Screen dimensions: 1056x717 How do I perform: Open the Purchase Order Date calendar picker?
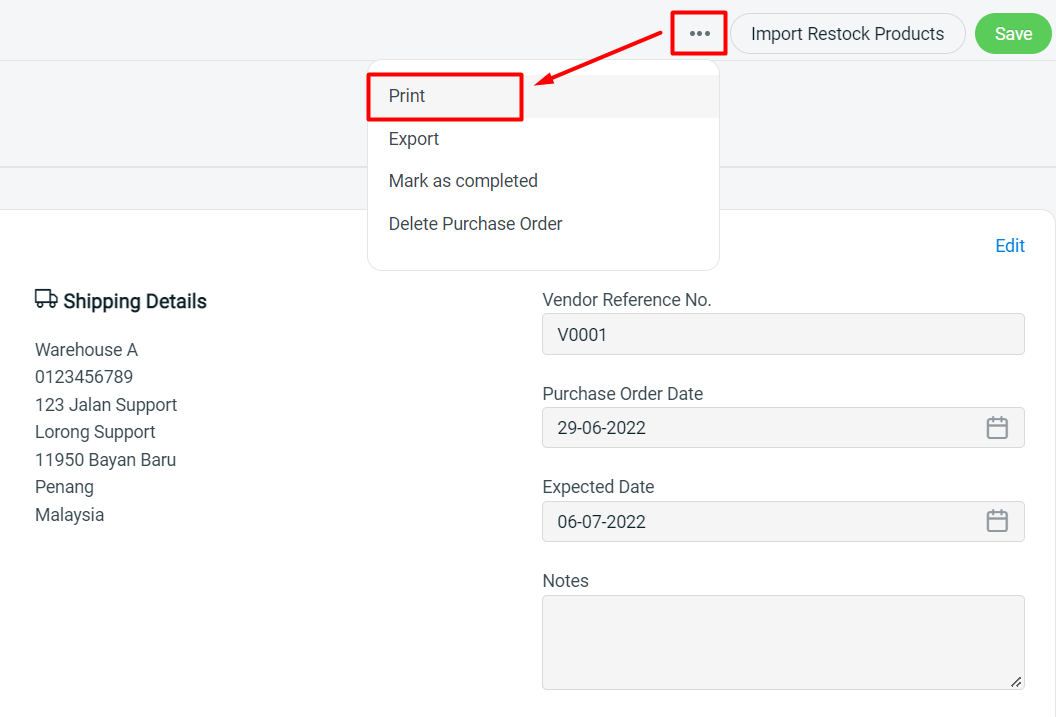[x=996, y=427]
